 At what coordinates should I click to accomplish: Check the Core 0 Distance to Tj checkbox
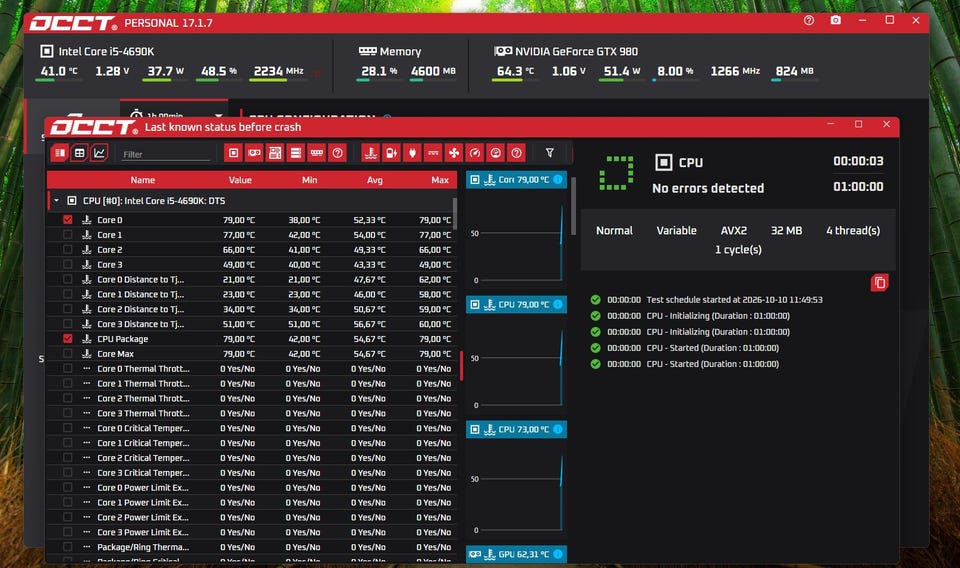coord(67,279)
